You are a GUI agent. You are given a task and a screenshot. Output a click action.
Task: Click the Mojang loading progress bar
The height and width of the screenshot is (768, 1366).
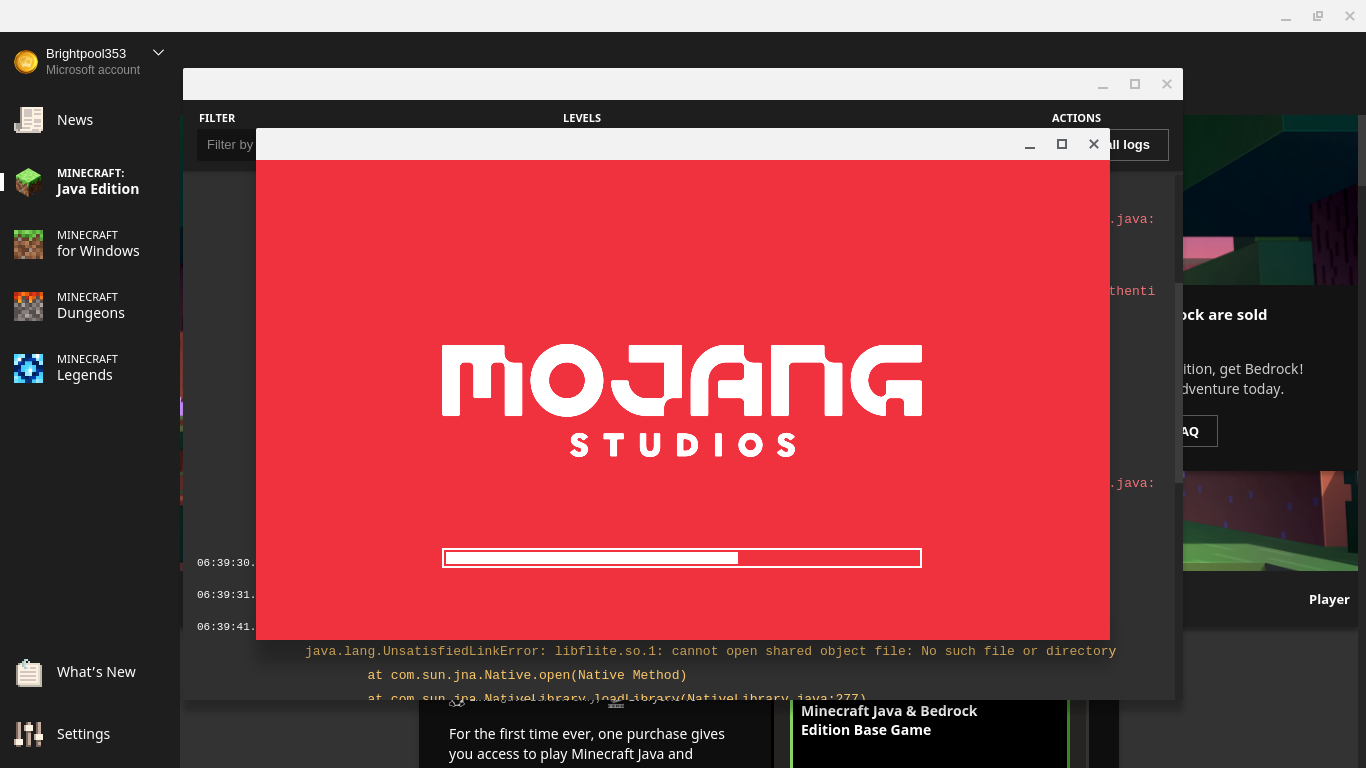coord(682,558)
